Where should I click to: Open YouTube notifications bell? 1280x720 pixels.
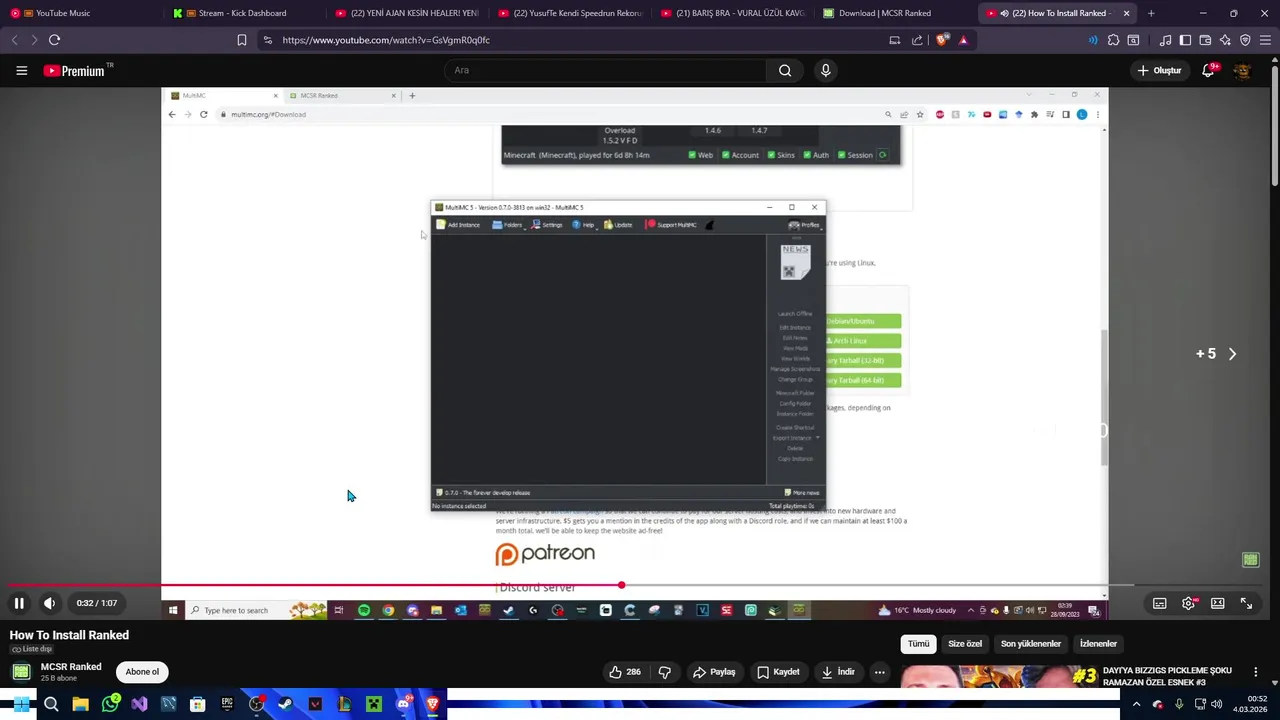coord(1208,70)
